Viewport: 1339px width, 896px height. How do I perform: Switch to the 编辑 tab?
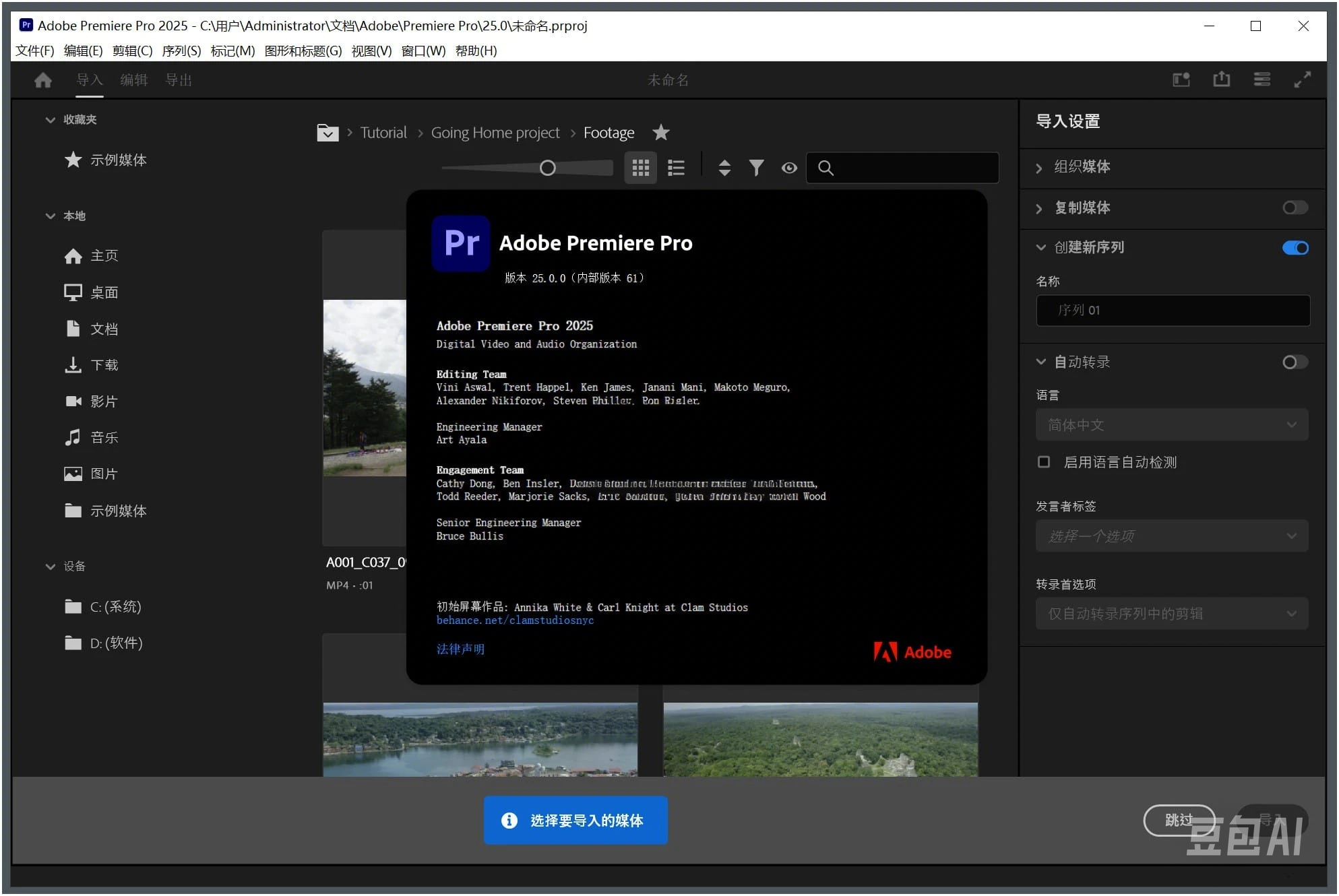click(x=134, y=80)
